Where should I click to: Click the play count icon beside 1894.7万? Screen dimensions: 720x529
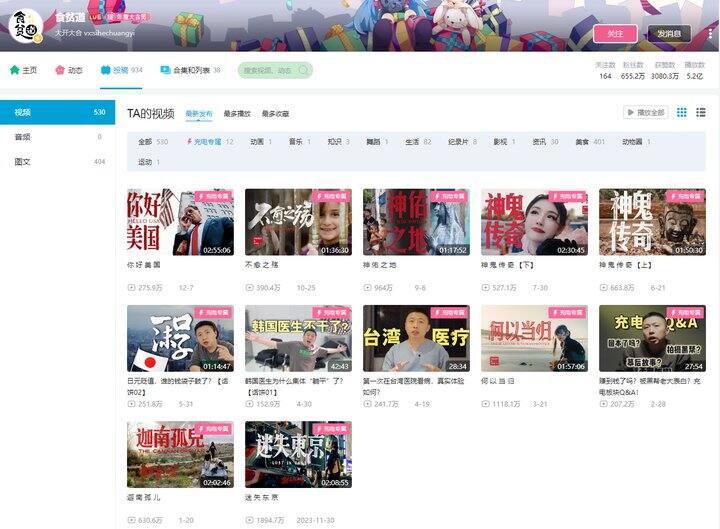[x=249, y=520]
